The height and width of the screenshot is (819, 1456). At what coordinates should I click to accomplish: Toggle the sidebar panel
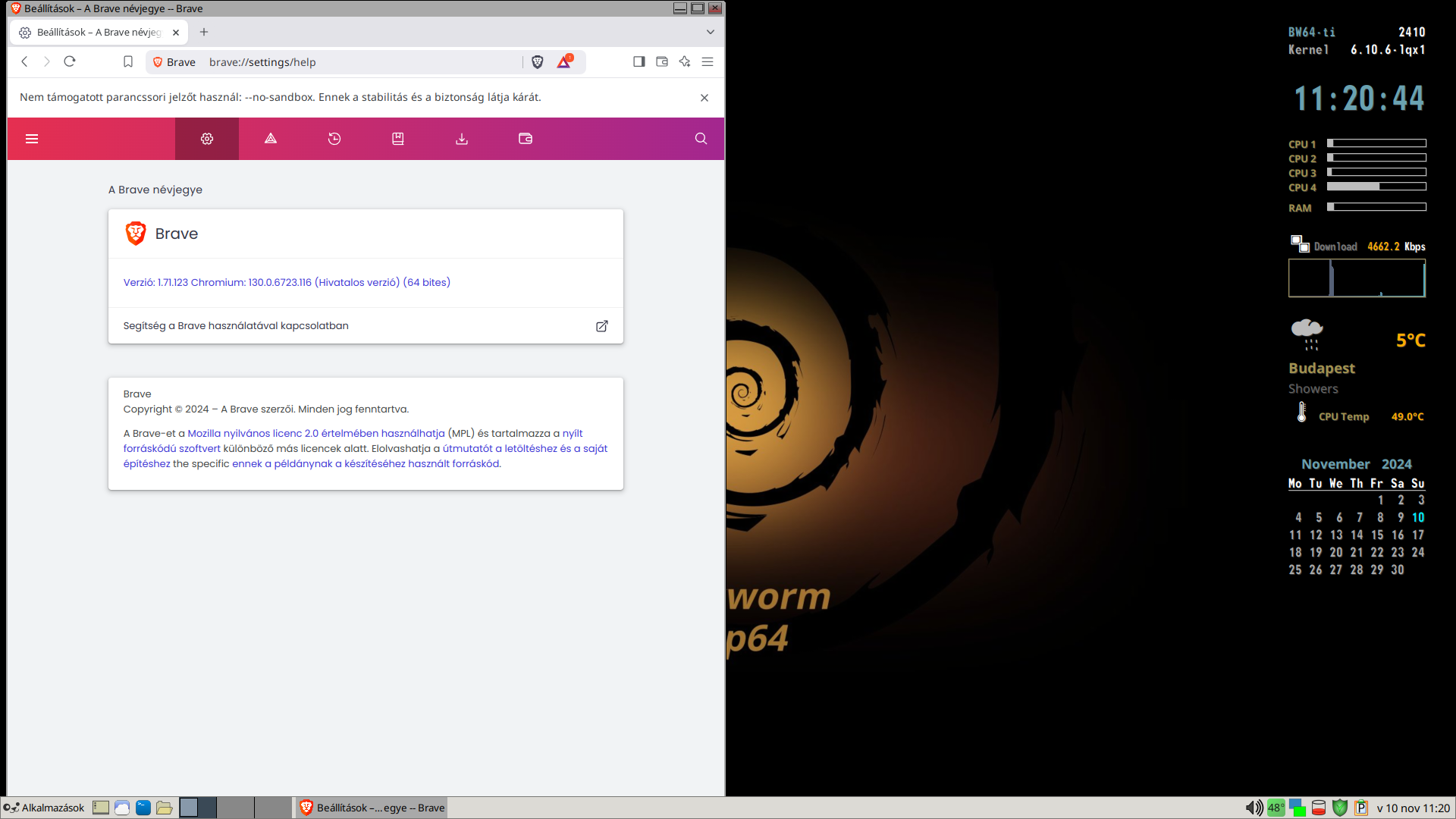pyautogui.click(x=639, y=62)
